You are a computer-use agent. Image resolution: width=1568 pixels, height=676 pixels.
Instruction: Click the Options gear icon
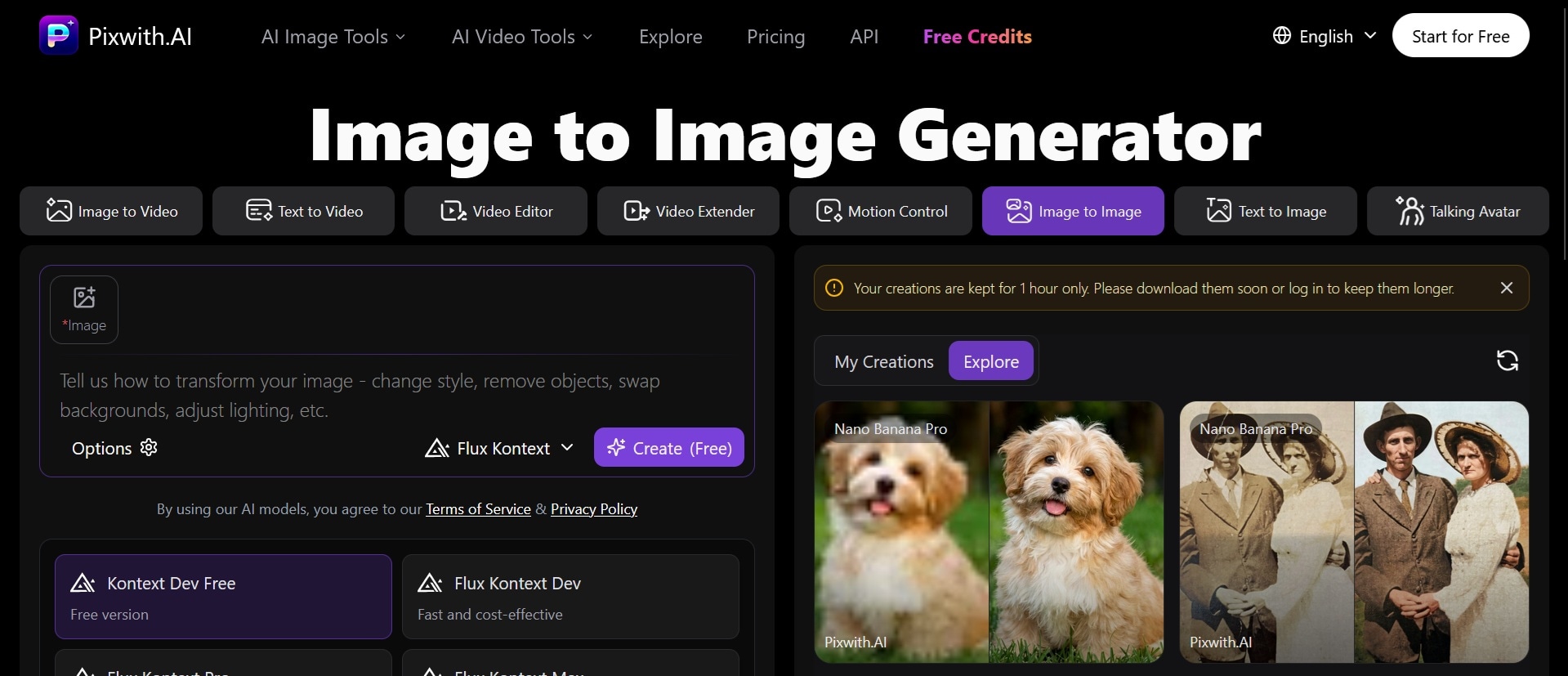coord(149,447)
